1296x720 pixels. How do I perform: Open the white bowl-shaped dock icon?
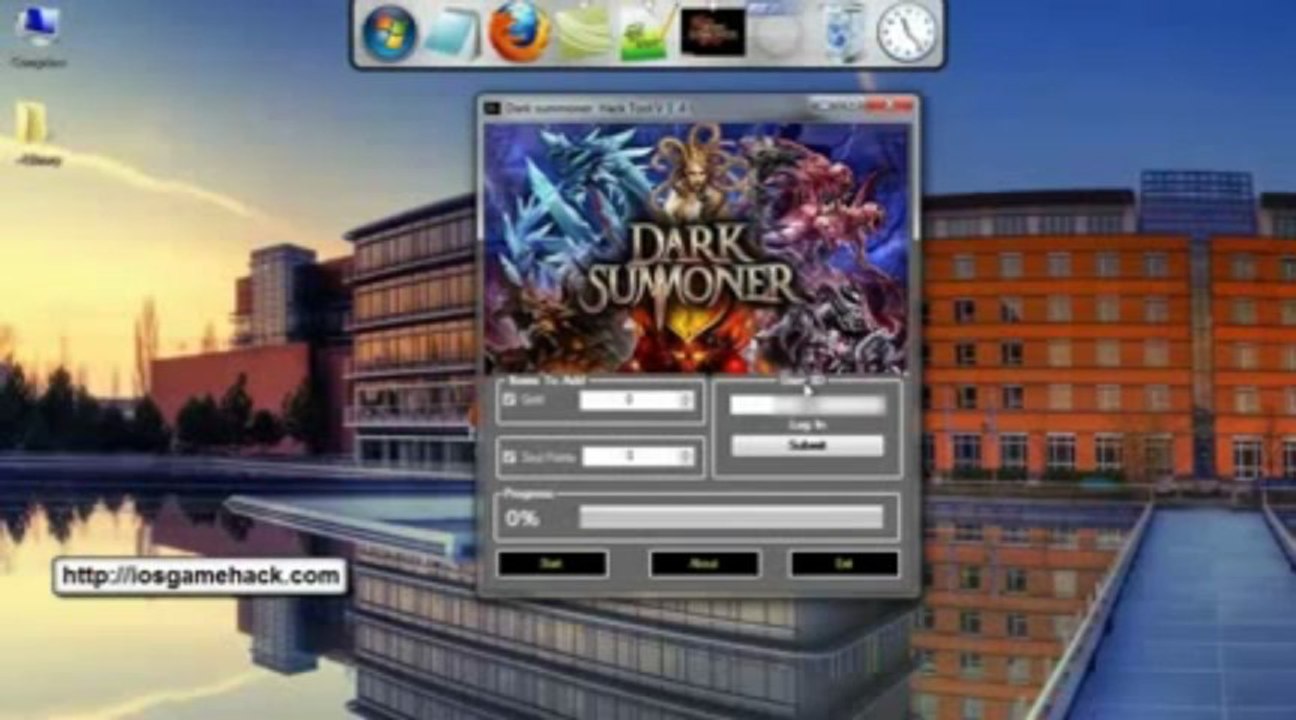pos(777,32)
